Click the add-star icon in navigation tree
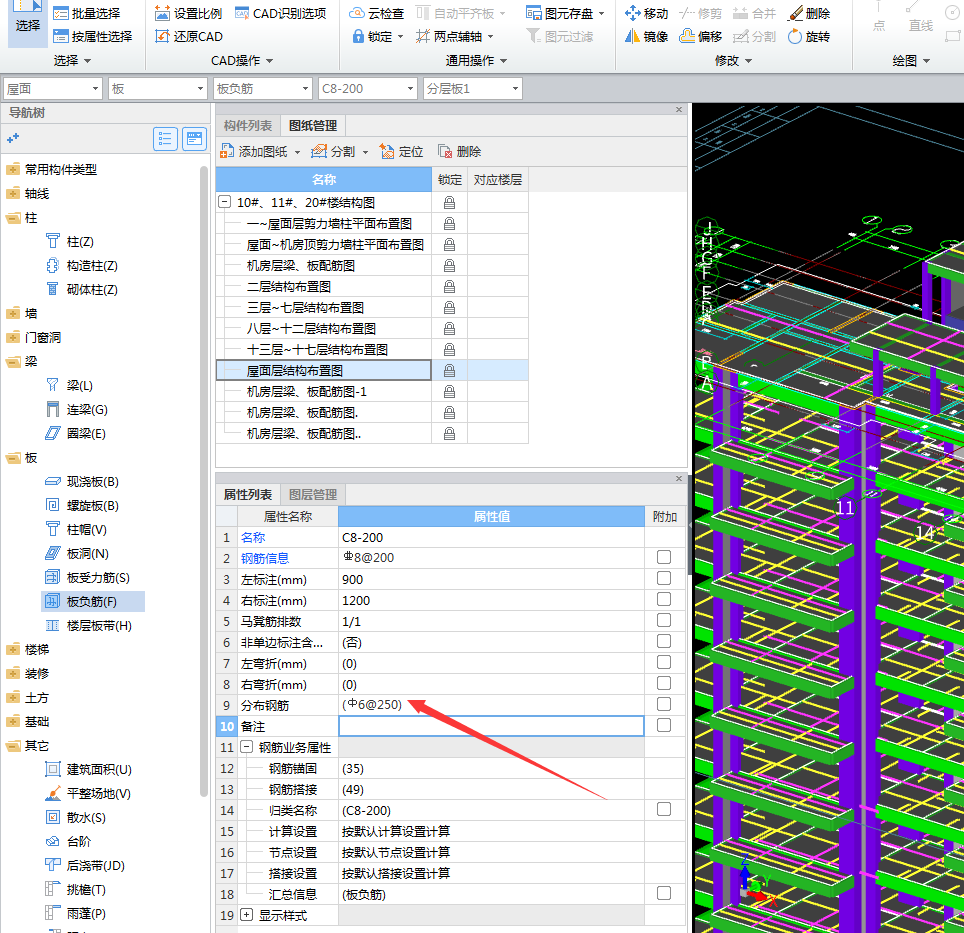The width and height of the screenshot is (964, 933). 13,139
